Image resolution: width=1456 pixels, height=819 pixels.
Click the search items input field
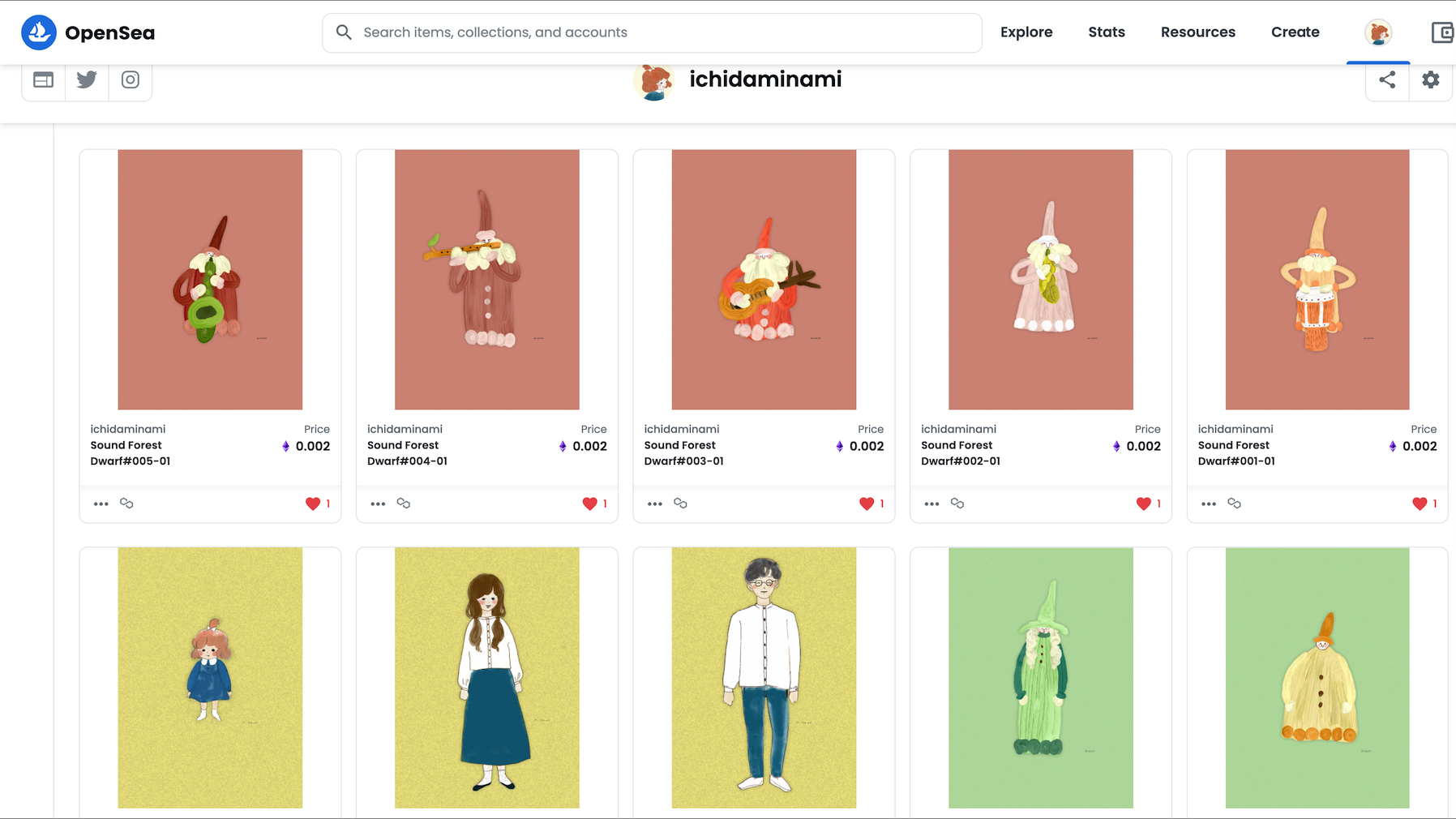click(652, 32)
